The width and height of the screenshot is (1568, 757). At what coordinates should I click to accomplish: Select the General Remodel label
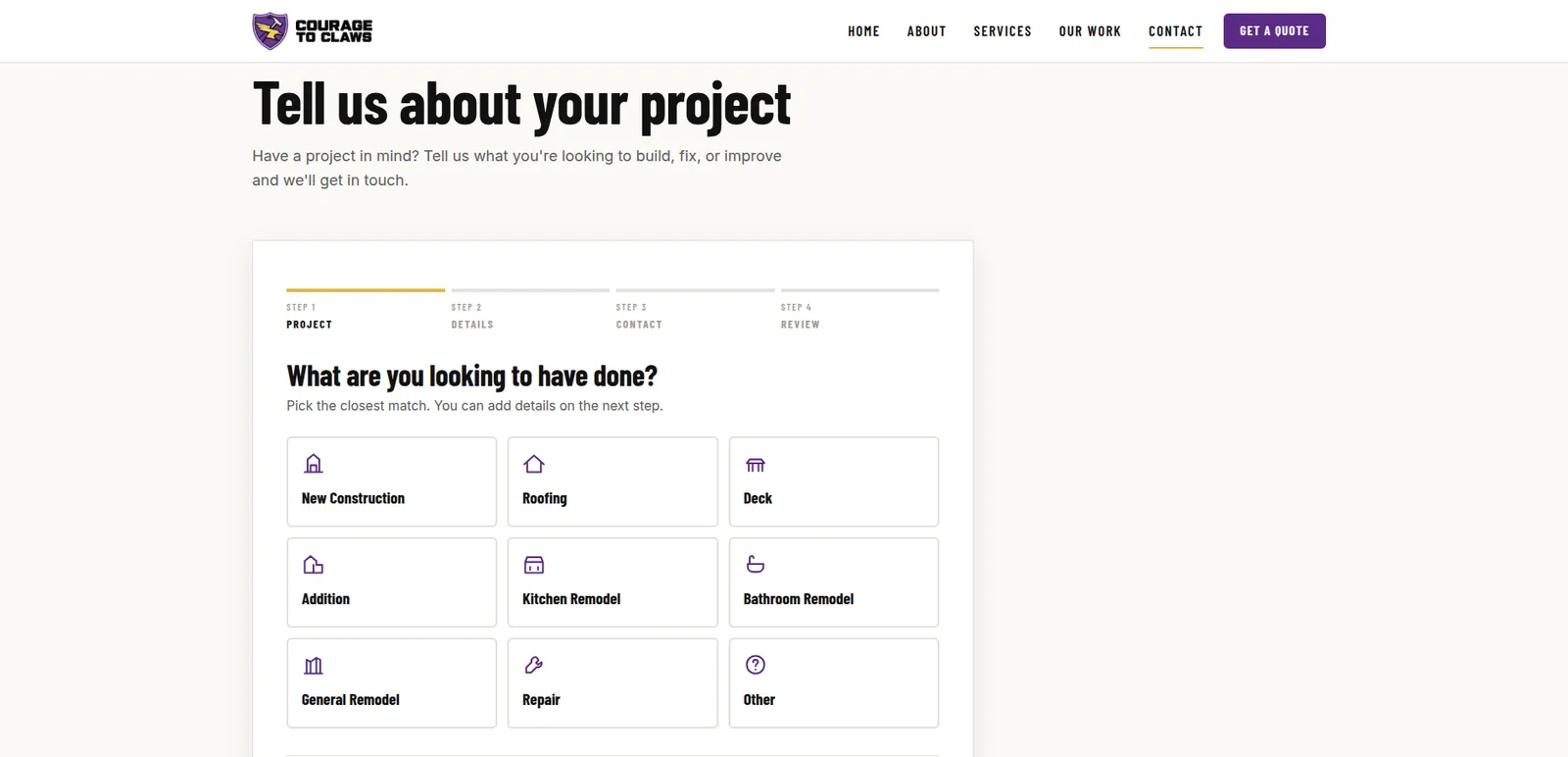pyautogui.click(x=351, y=700)
